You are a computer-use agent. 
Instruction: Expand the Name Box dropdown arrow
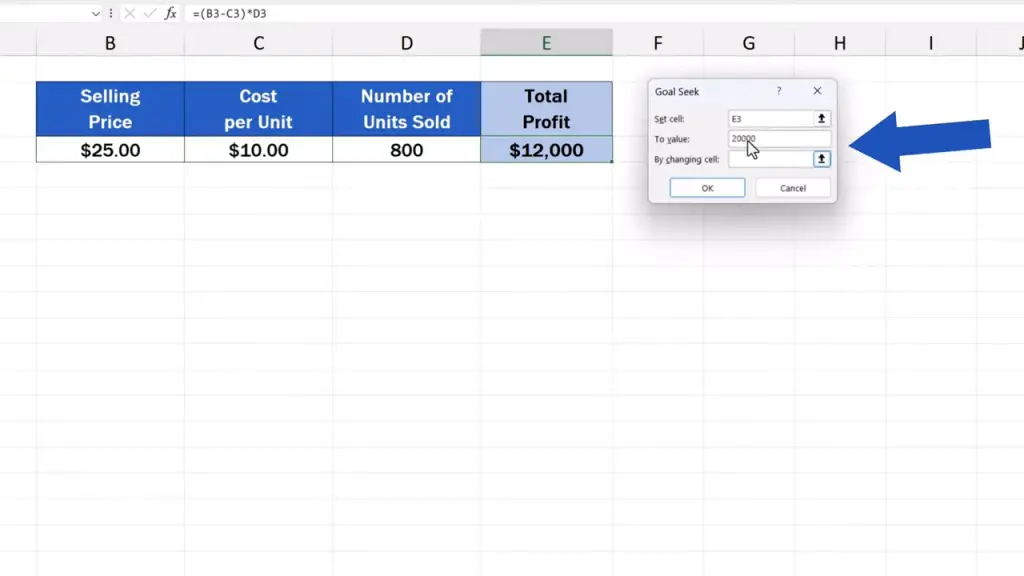click(x=95, y=13)
